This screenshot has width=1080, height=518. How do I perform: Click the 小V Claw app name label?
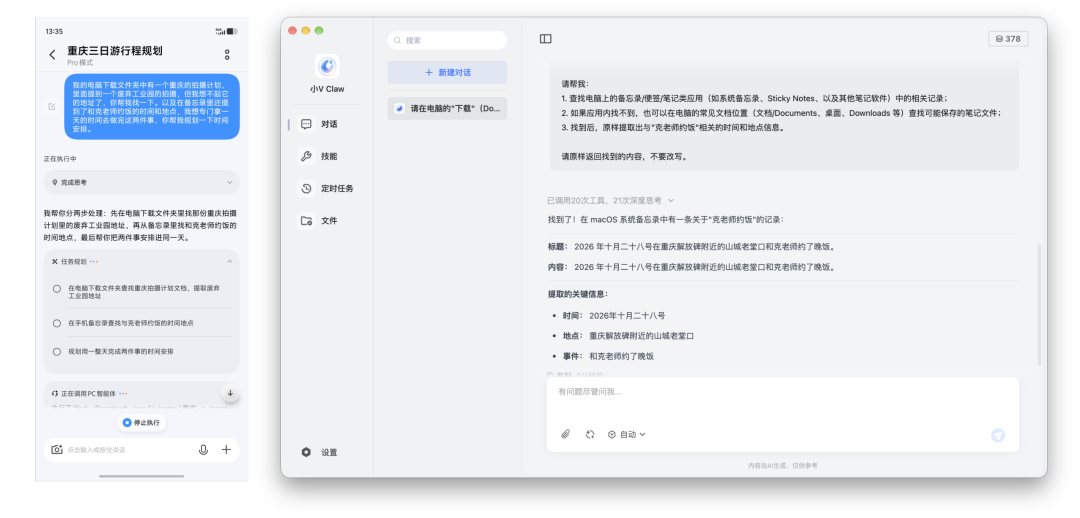(327, 90)
